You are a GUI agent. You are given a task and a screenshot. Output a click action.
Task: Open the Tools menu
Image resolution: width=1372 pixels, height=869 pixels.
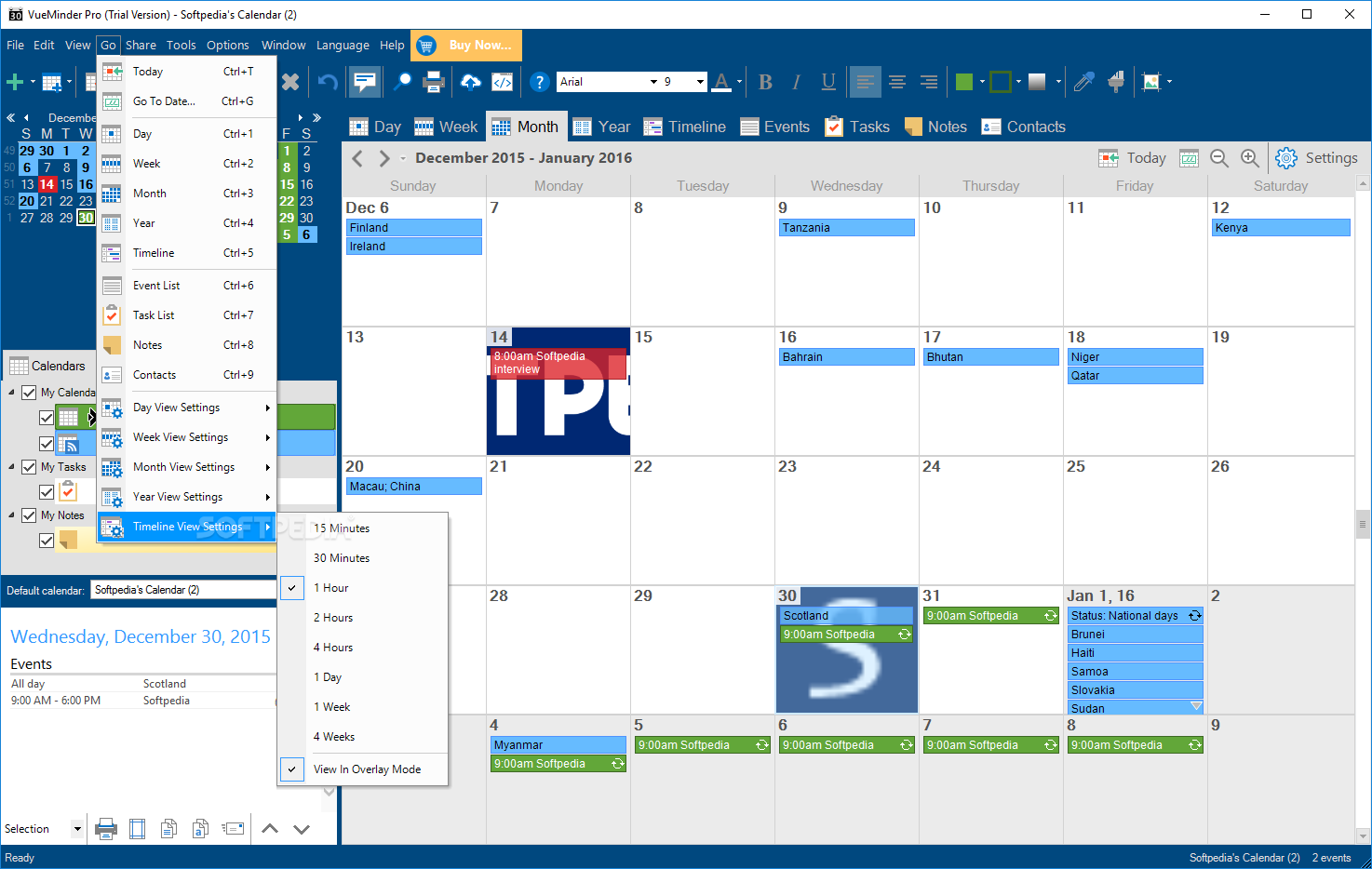click(x=181, y=45)
